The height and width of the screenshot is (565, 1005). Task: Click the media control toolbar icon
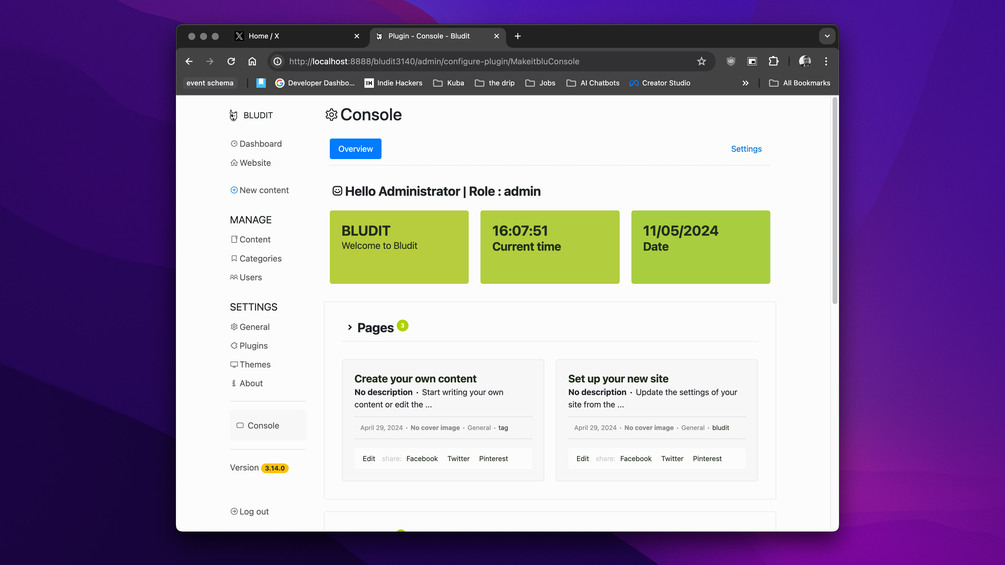click(752, 61)
